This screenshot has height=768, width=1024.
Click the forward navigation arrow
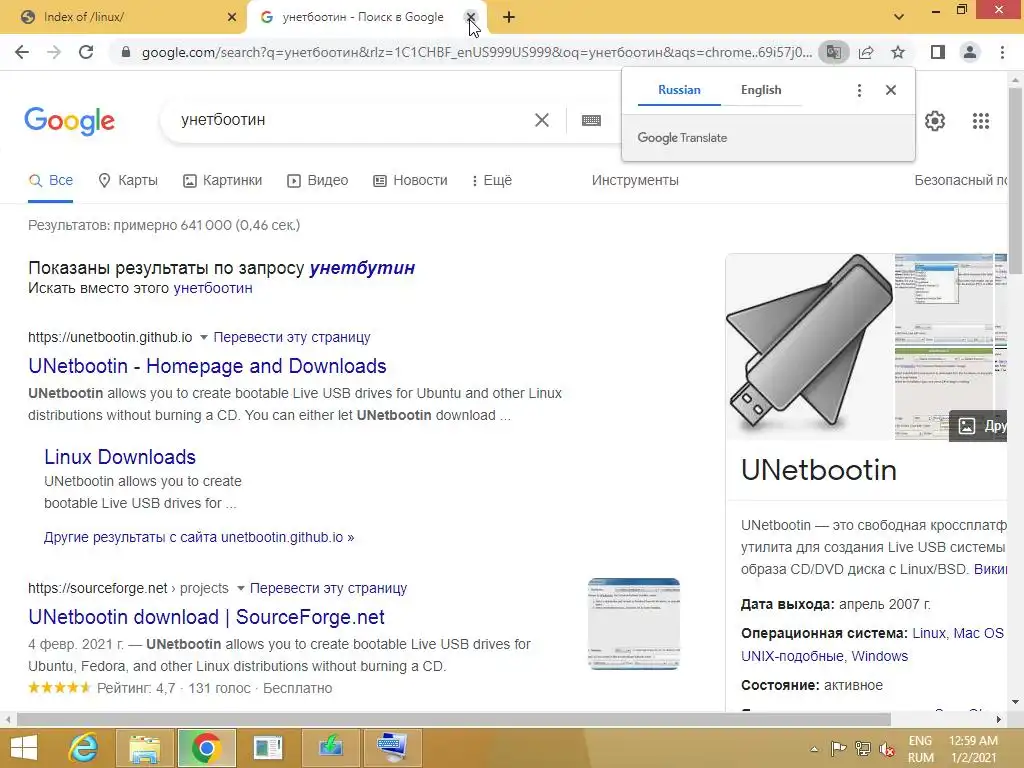point(54,52)
